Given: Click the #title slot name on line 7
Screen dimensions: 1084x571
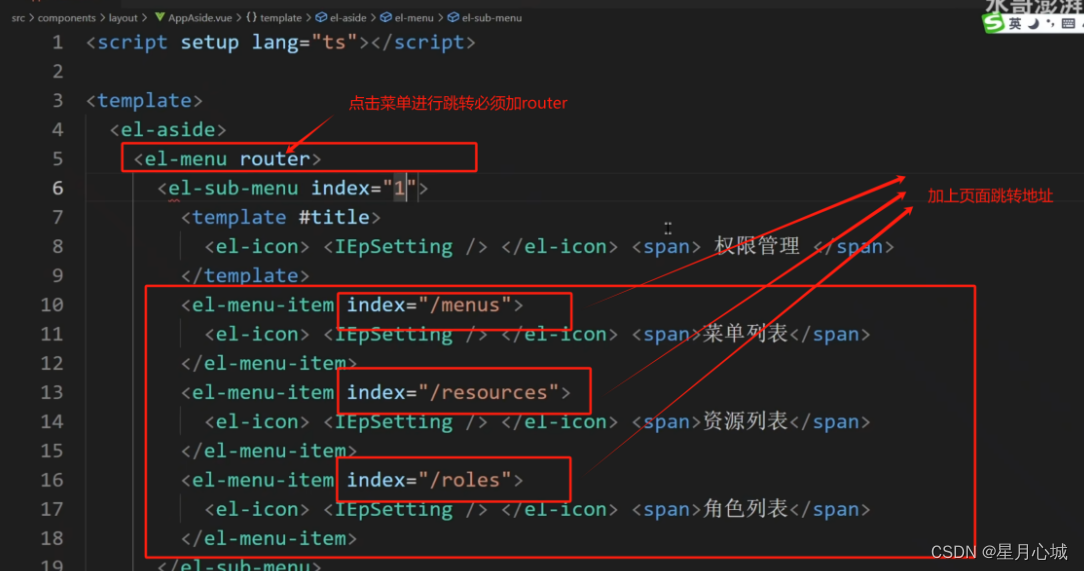Looking at the screenshot, I should tap(334, 218).
